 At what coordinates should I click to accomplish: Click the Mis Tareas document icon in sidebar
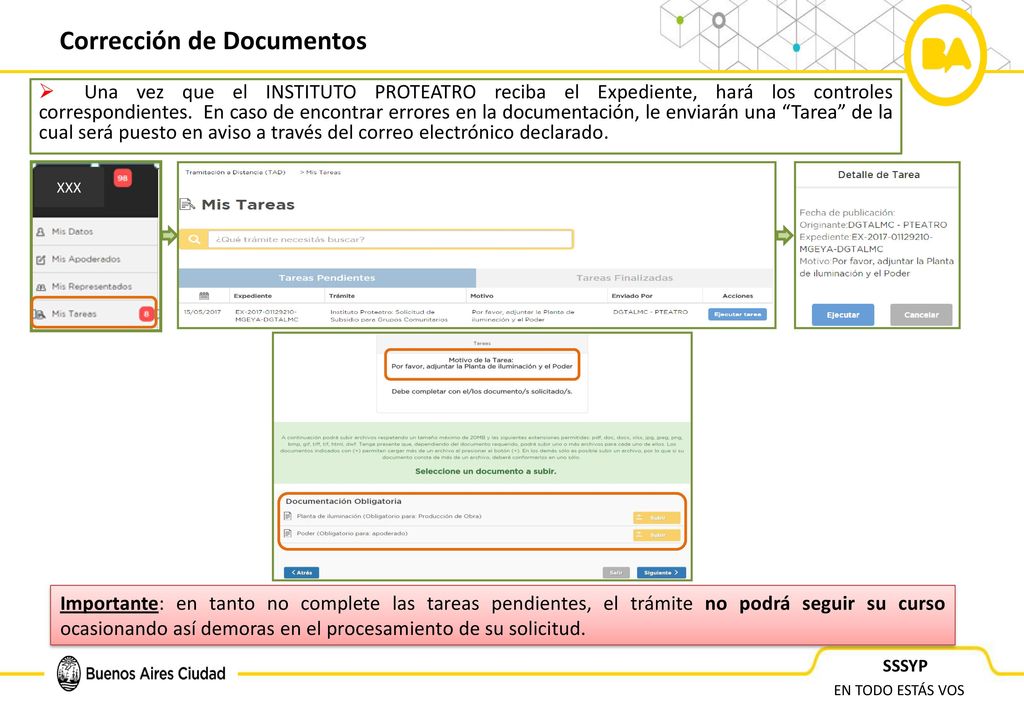[x=40, y=314]
